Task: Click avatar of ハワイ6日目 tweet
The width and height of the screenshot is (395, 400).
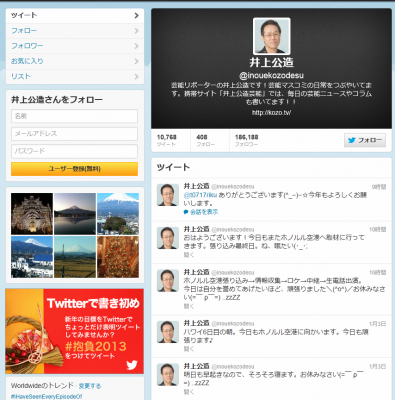Action: pyautogui.click(x=168, y=332)
